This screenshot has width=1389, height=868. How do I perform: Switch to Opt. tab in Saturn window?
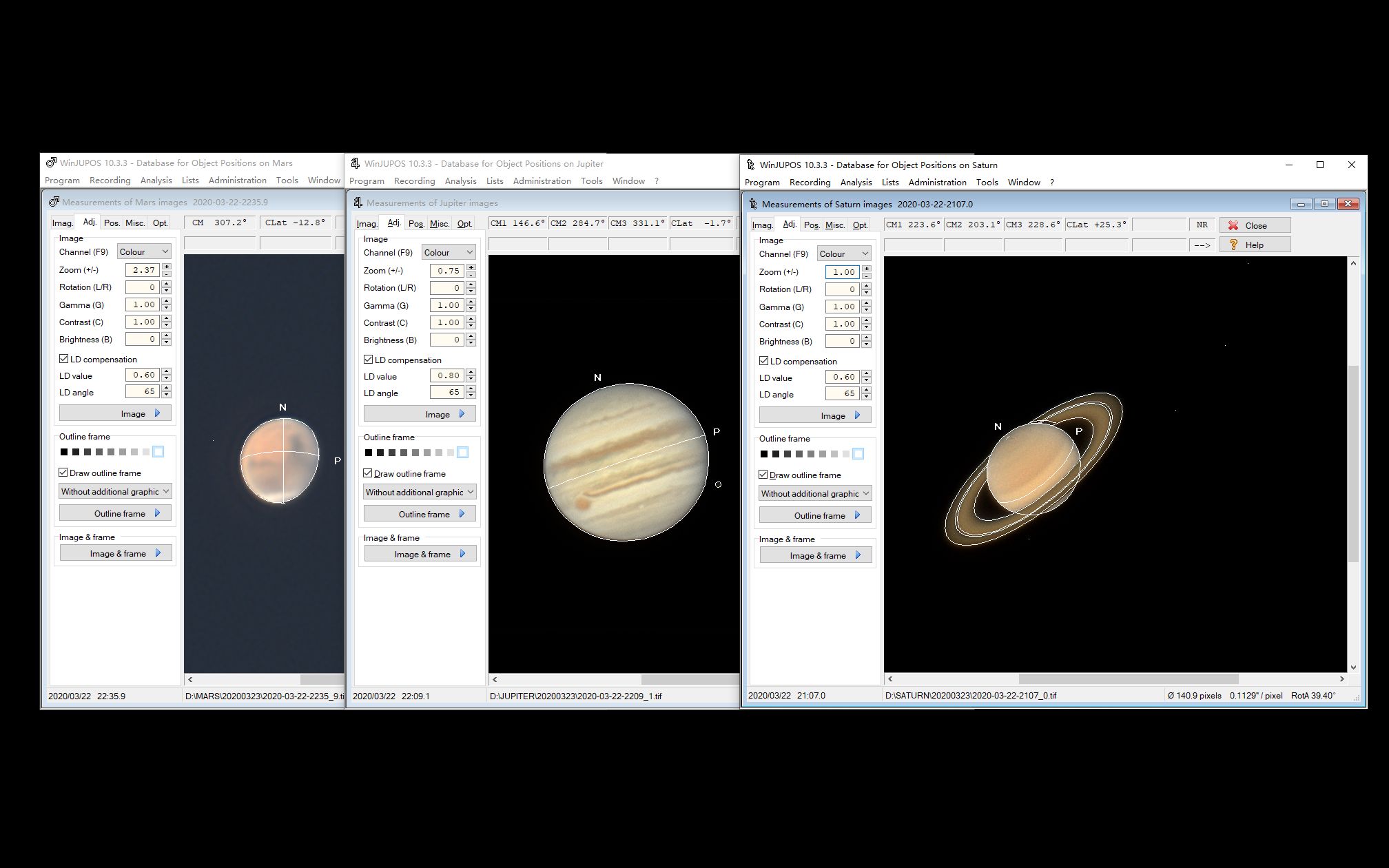(860, 225)
